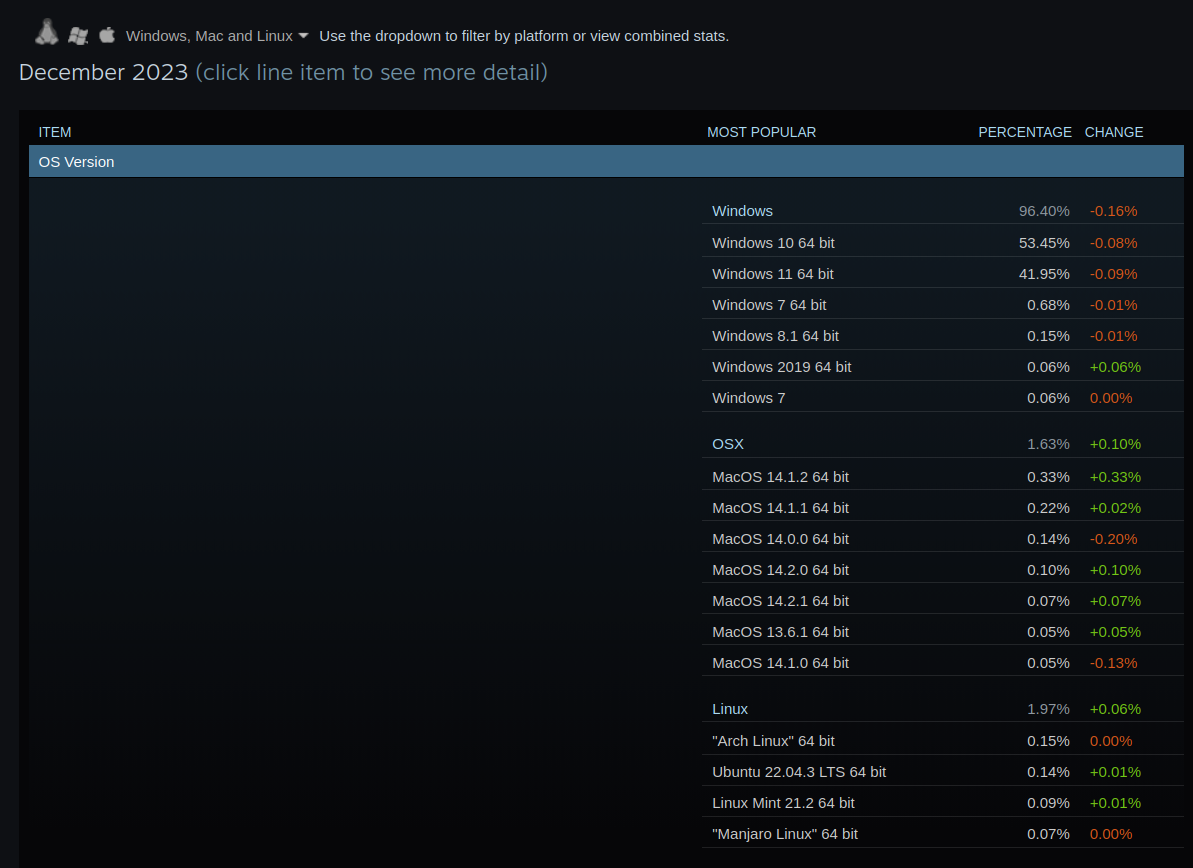Select the CHANGE column header
This screenshot has width=1193, height=868.
[x=1114, y=132]
